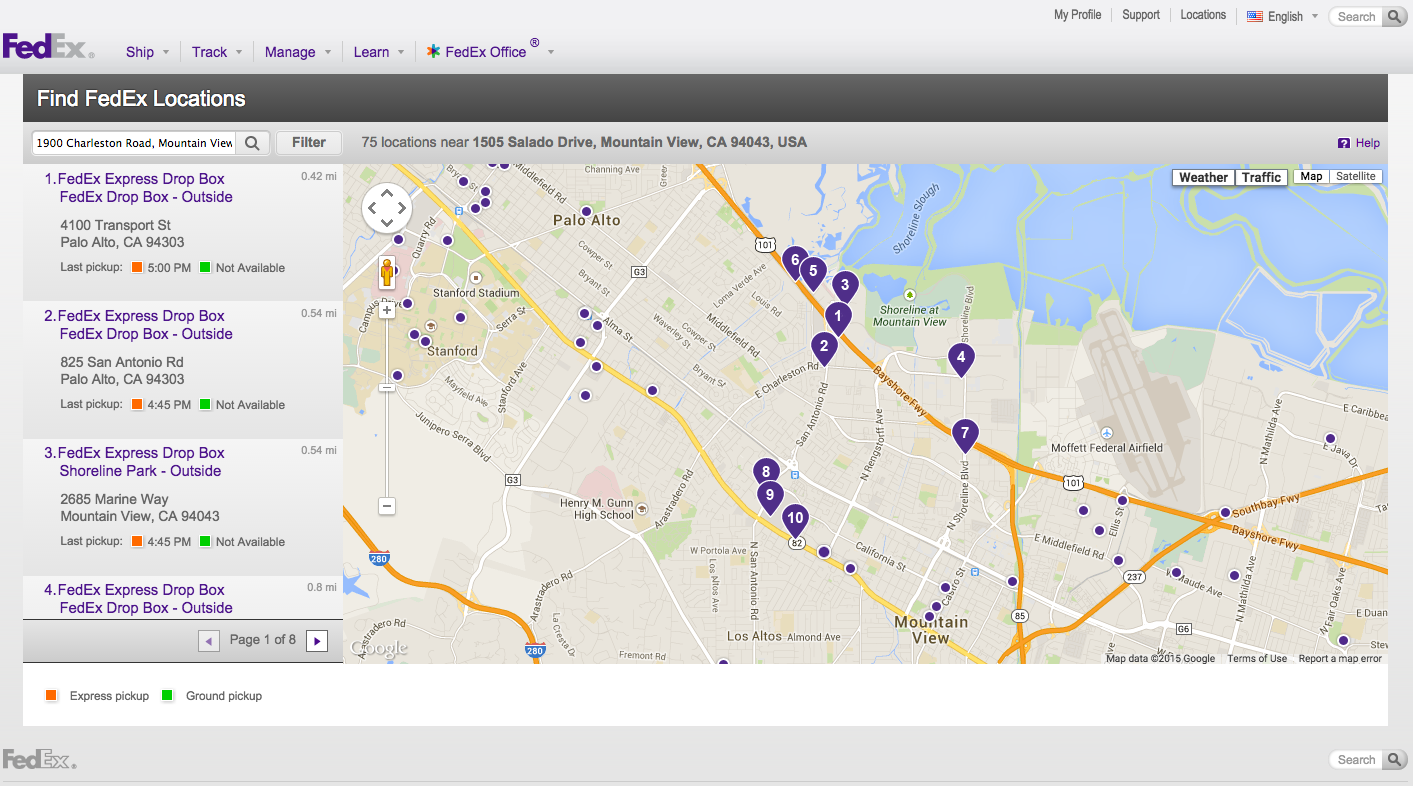This screenshot has width=1413, height=786.
Task: Switch map to Map view
Action: 1311,177
